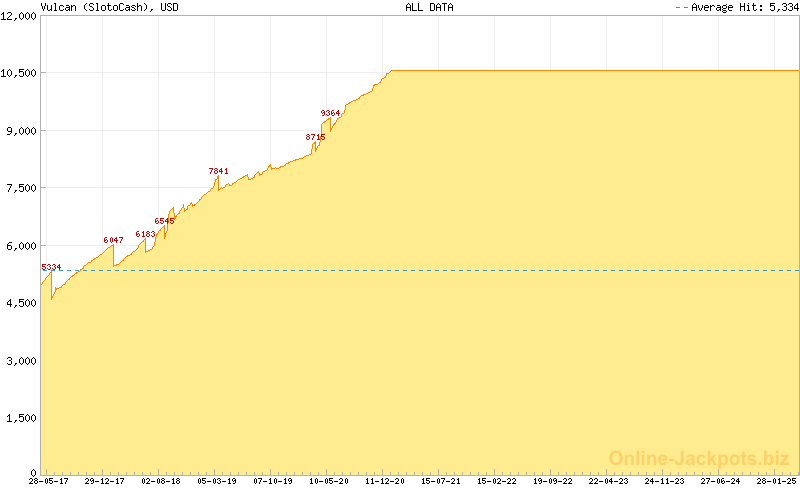Select the 11-12-20 x-axis date
Image resolution: width=800 pixels, height=490 pixels.
[385, 481]
